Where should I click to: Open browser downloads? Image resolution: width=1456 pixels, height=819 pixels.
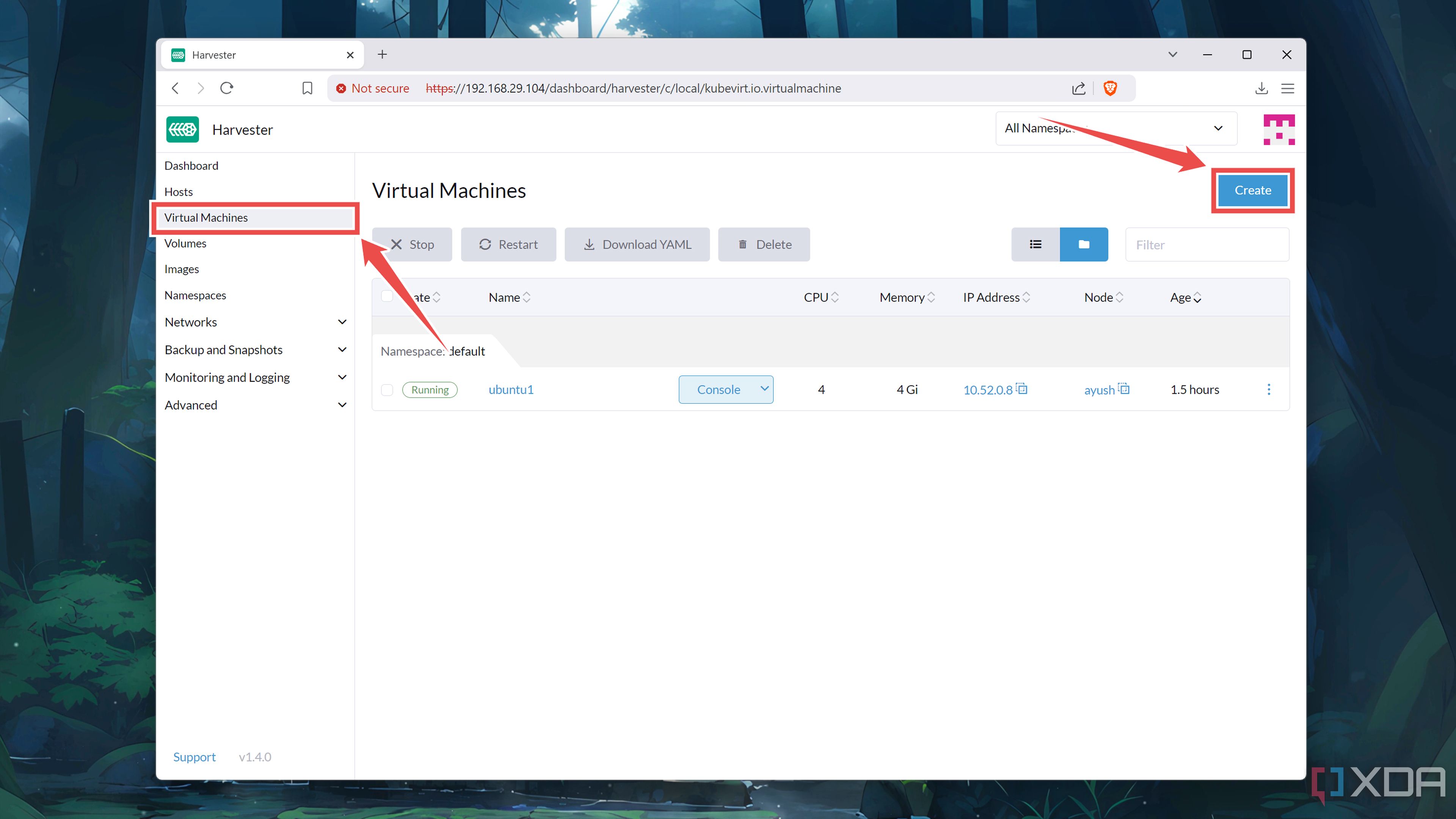click(1261, 88)
